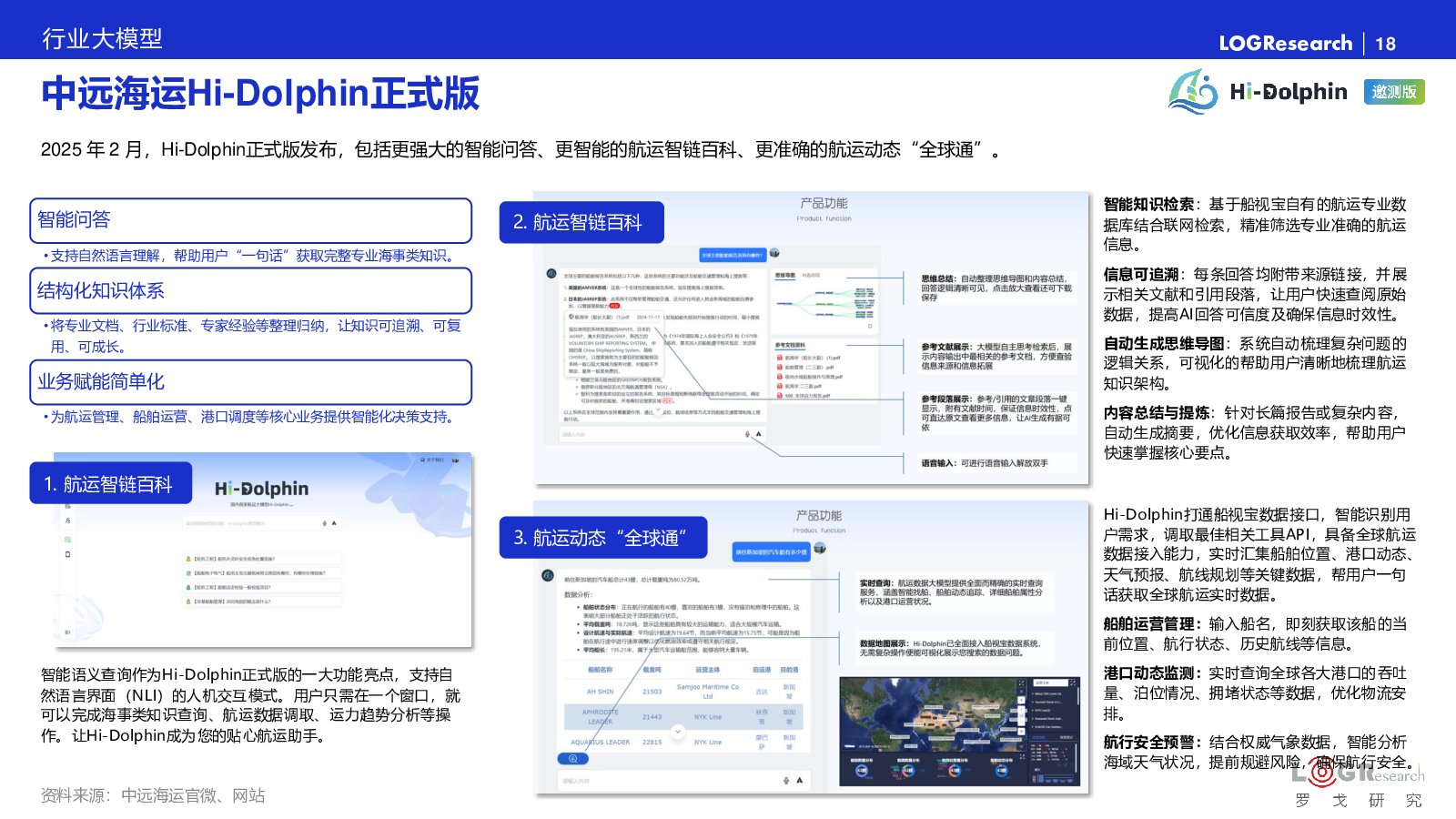Switch to the 内容总结 tab

pos(810,275)
